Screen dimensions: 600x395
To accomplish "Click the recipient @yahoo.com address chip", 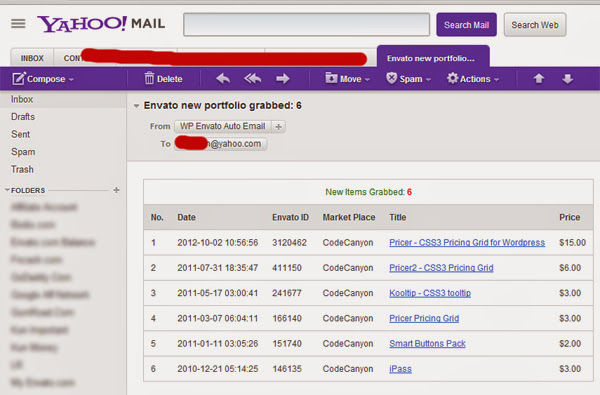I will pos(221,144).
